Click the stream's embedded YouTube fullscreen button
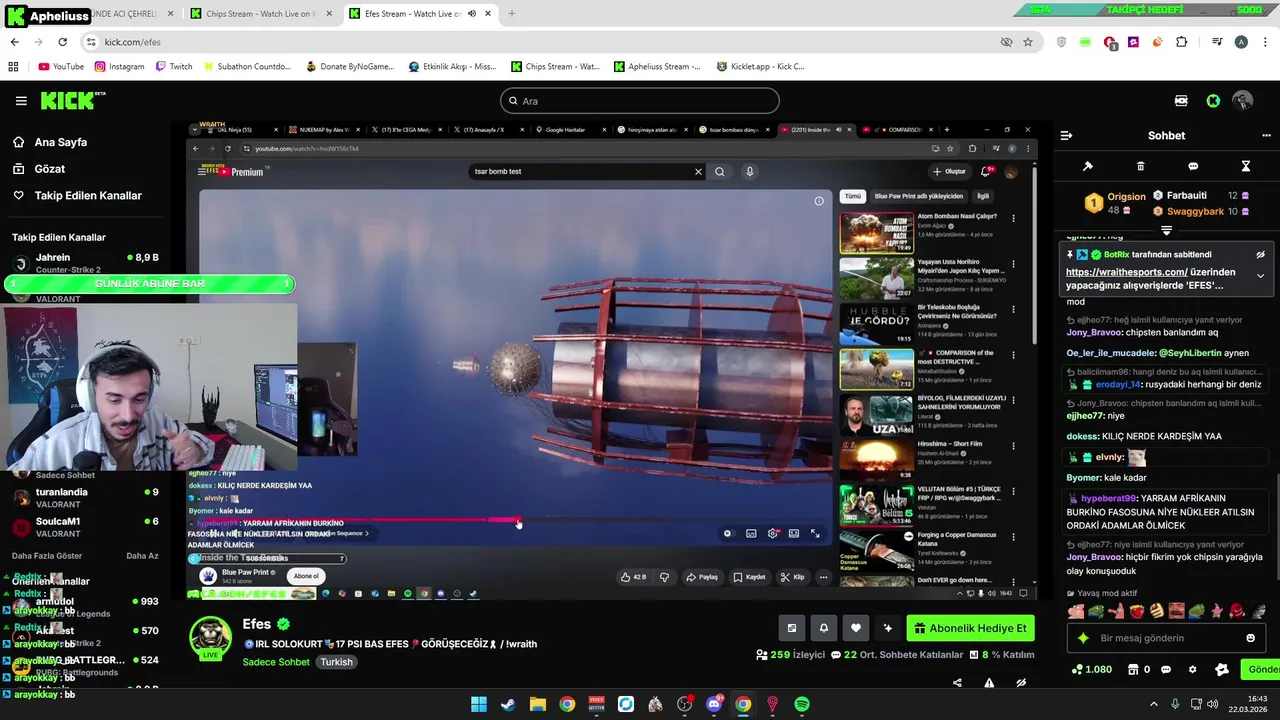Screen dimensions: 1280x720 tap(815, 534)
